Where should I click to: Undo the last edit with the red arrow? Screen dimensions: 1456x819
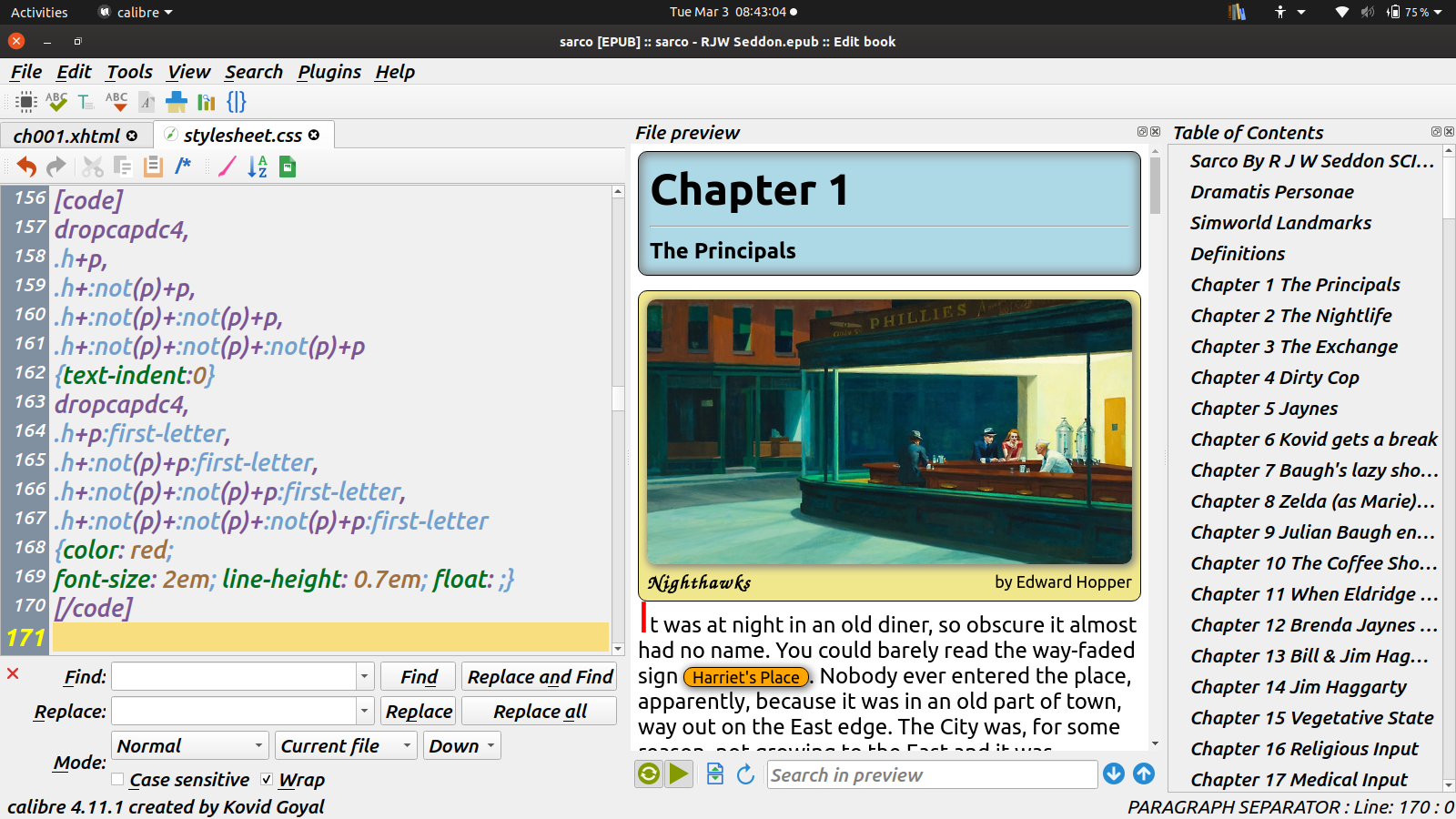pyautogui.click(x=26, y=167)
